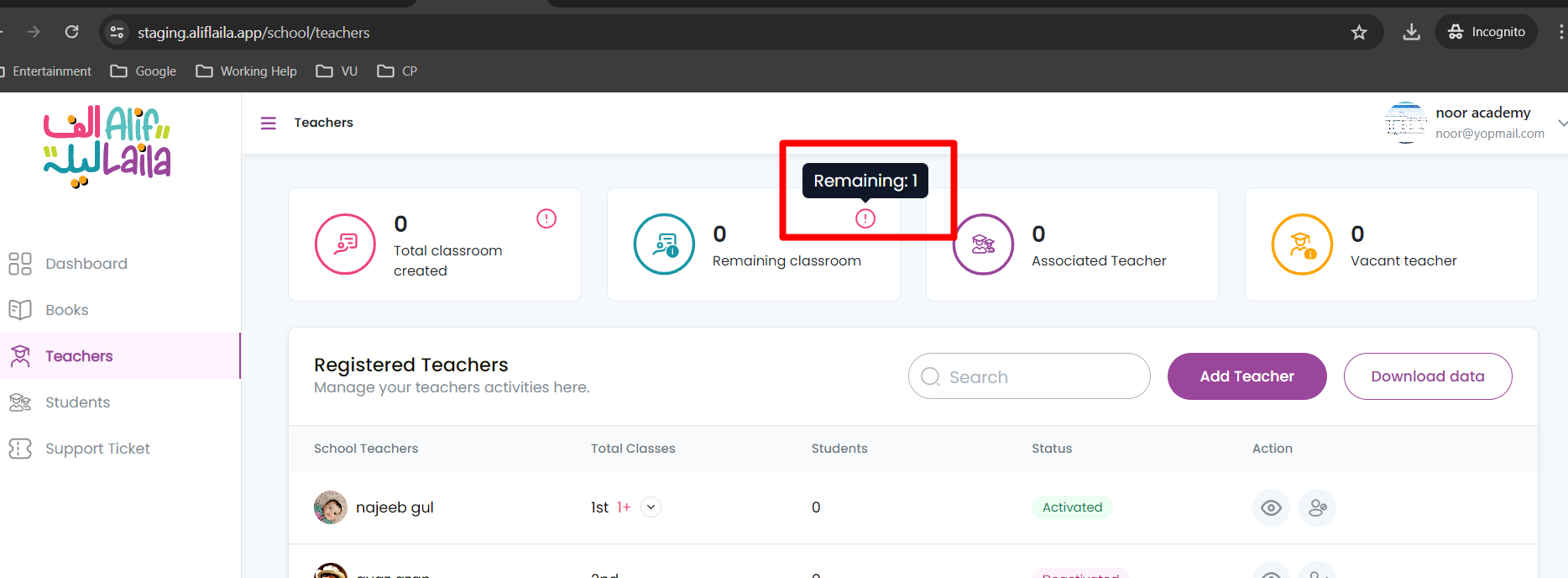The image size is (1568, 578).
Task: Click the Add Teacher button
Action: click(x=1247, y=376)
